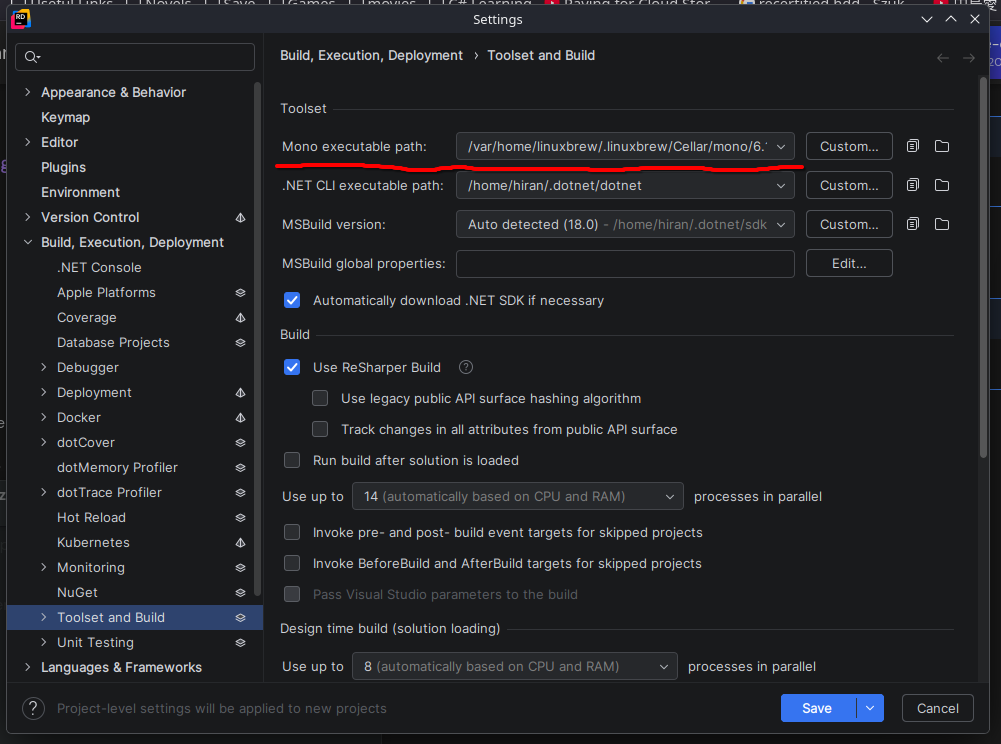Copy the Mono executable path with copy icon

(913, 146)
